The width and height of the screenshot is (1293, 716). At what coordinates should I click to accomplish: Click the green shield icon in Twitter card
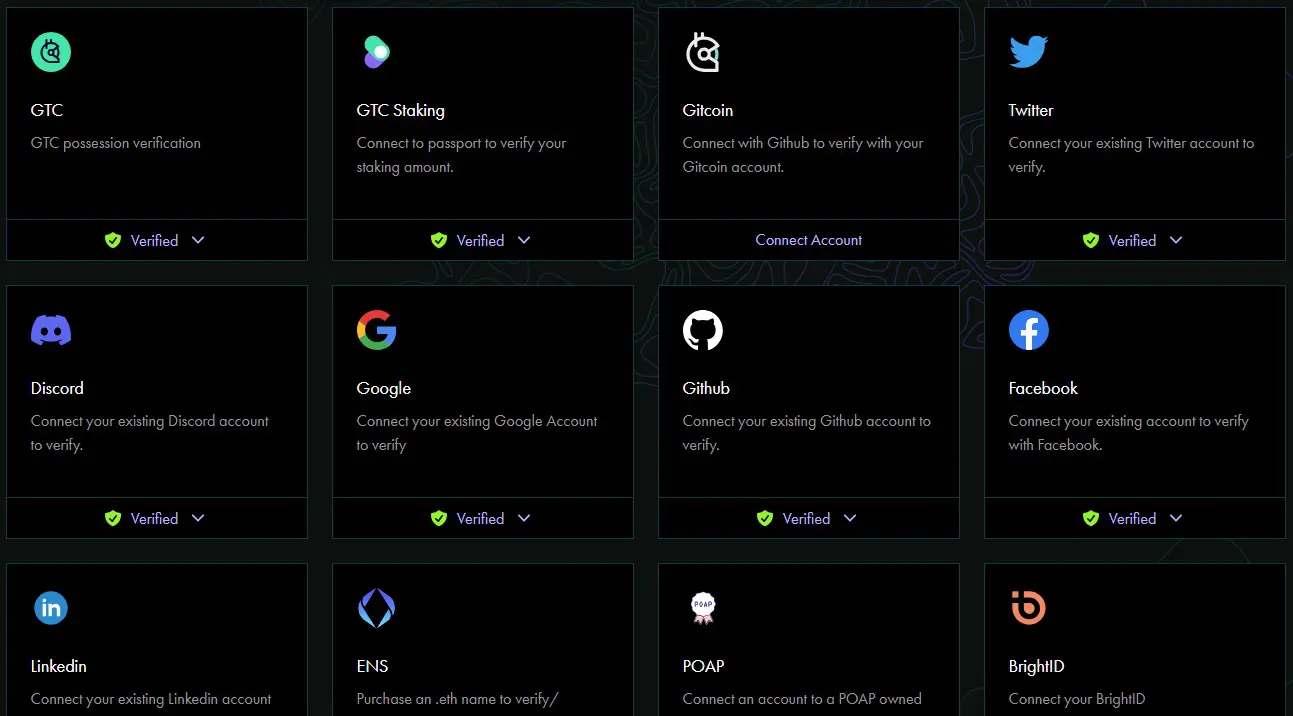click(1091, 240)
